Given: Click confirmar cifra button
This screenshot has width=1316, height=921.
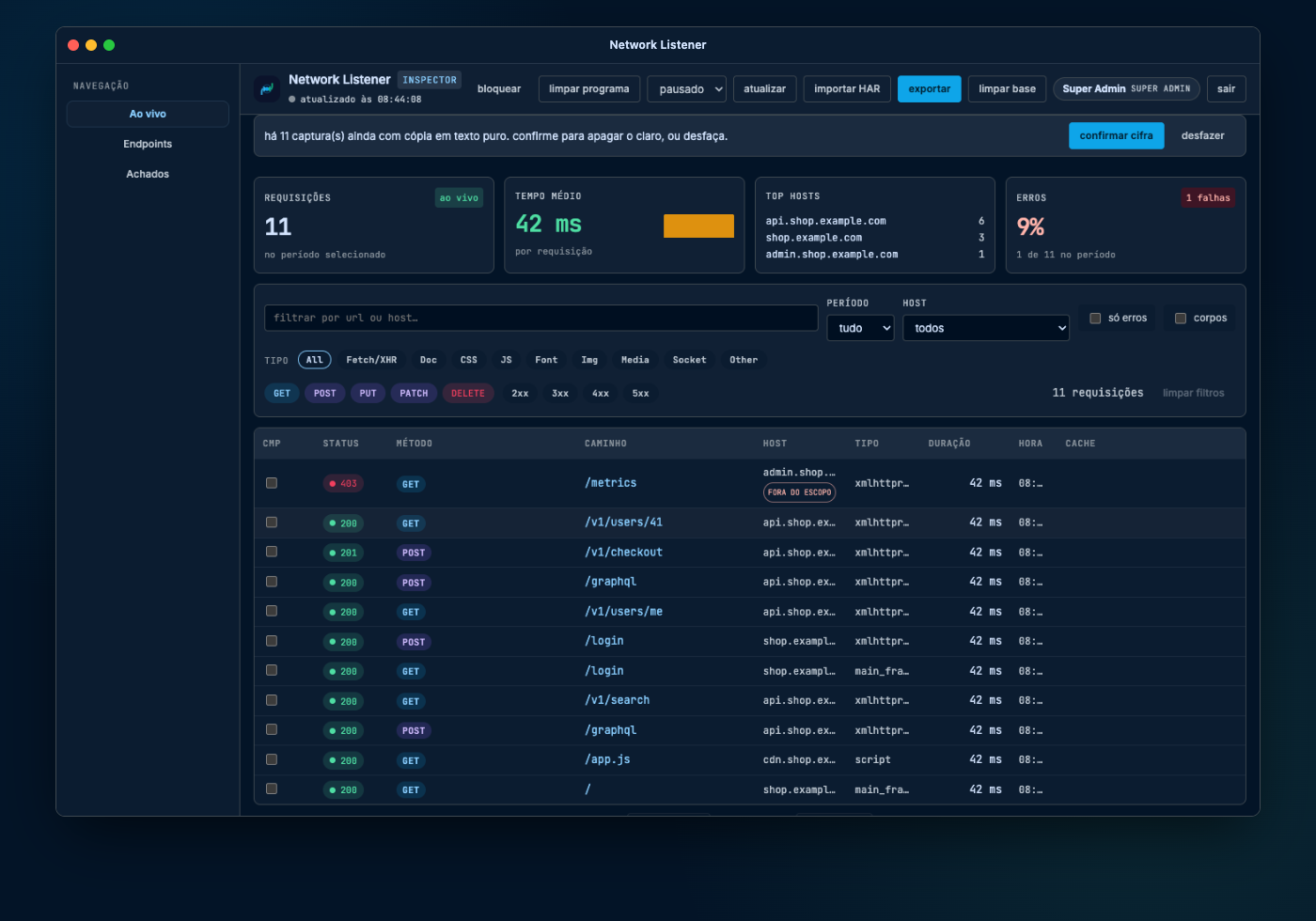Looking at the screenshot, I should 1117,136.
